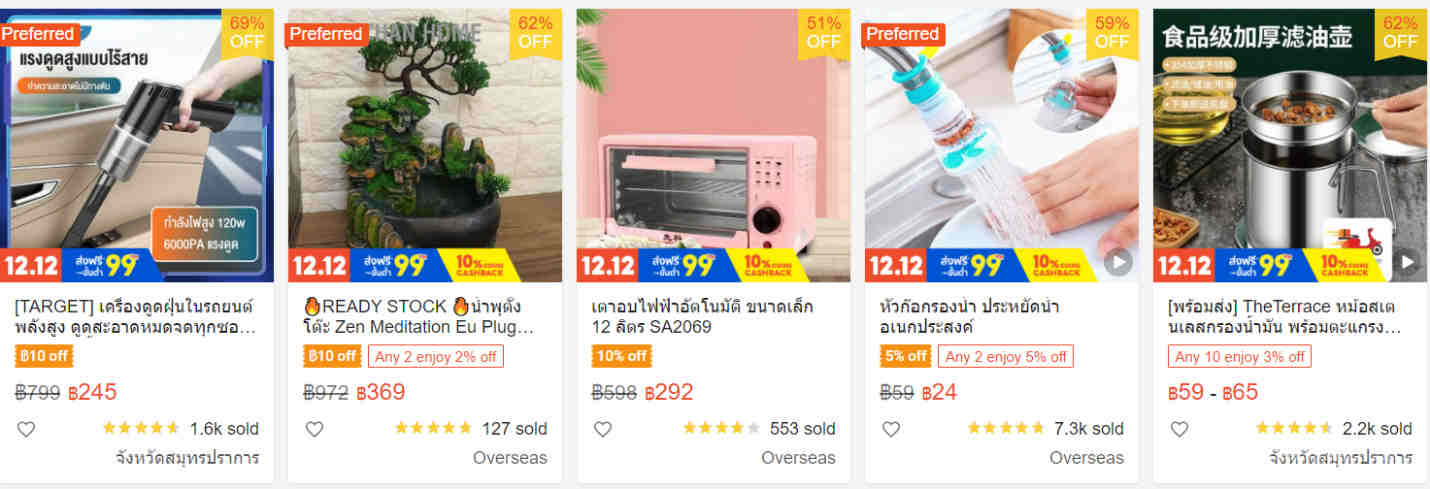Open the SA2069 12-litre oven title
This screenshot has height=489, width=1430.
point(702,316)
